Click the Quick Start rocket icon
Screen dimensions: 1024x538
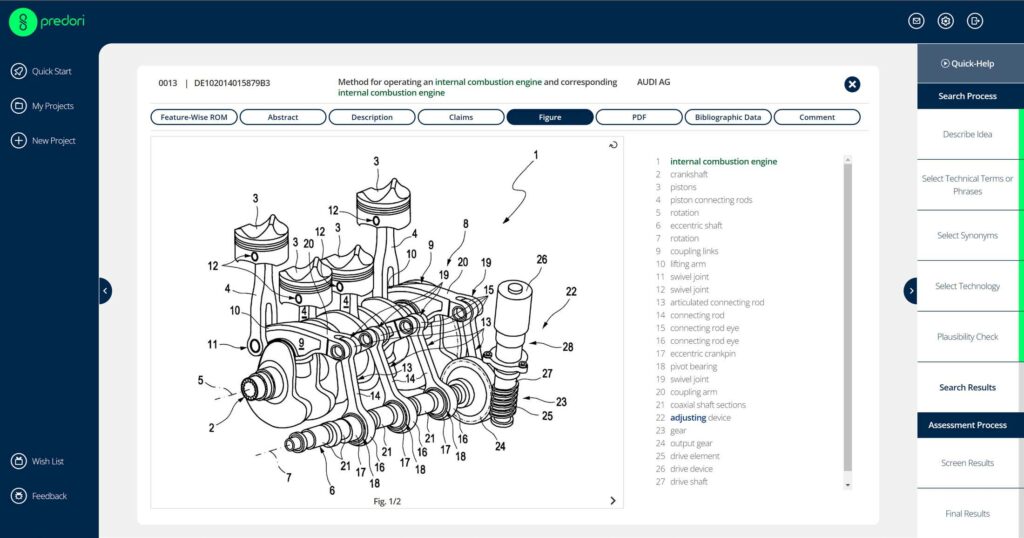(18, 71)
